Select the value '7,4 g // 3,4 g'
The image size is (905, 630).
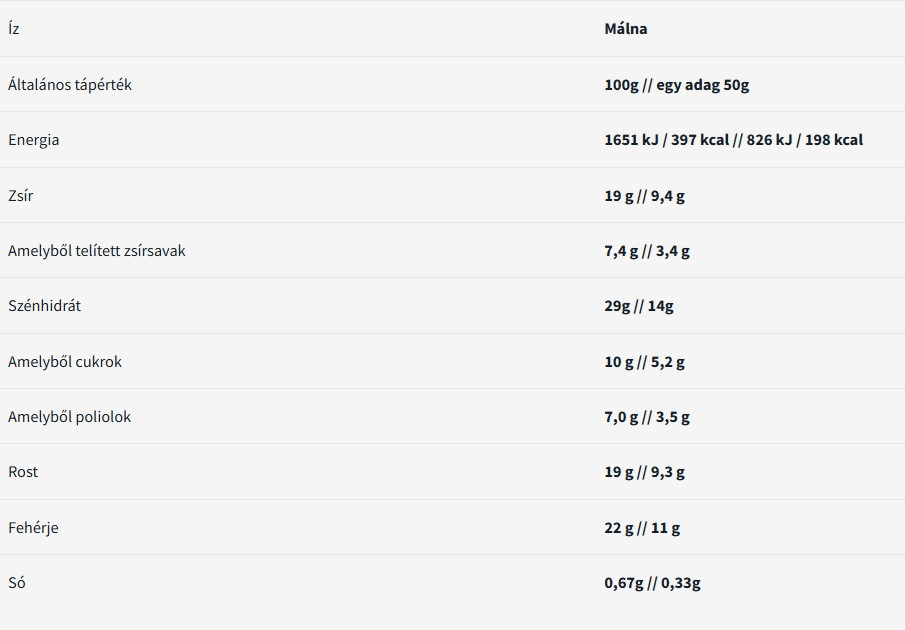pyautogui.click(x=646, y=251)
